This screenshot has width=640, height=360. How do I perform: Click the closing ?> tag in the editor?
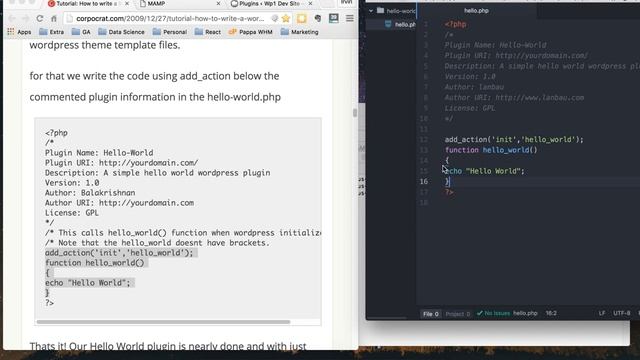click(449, 192)
